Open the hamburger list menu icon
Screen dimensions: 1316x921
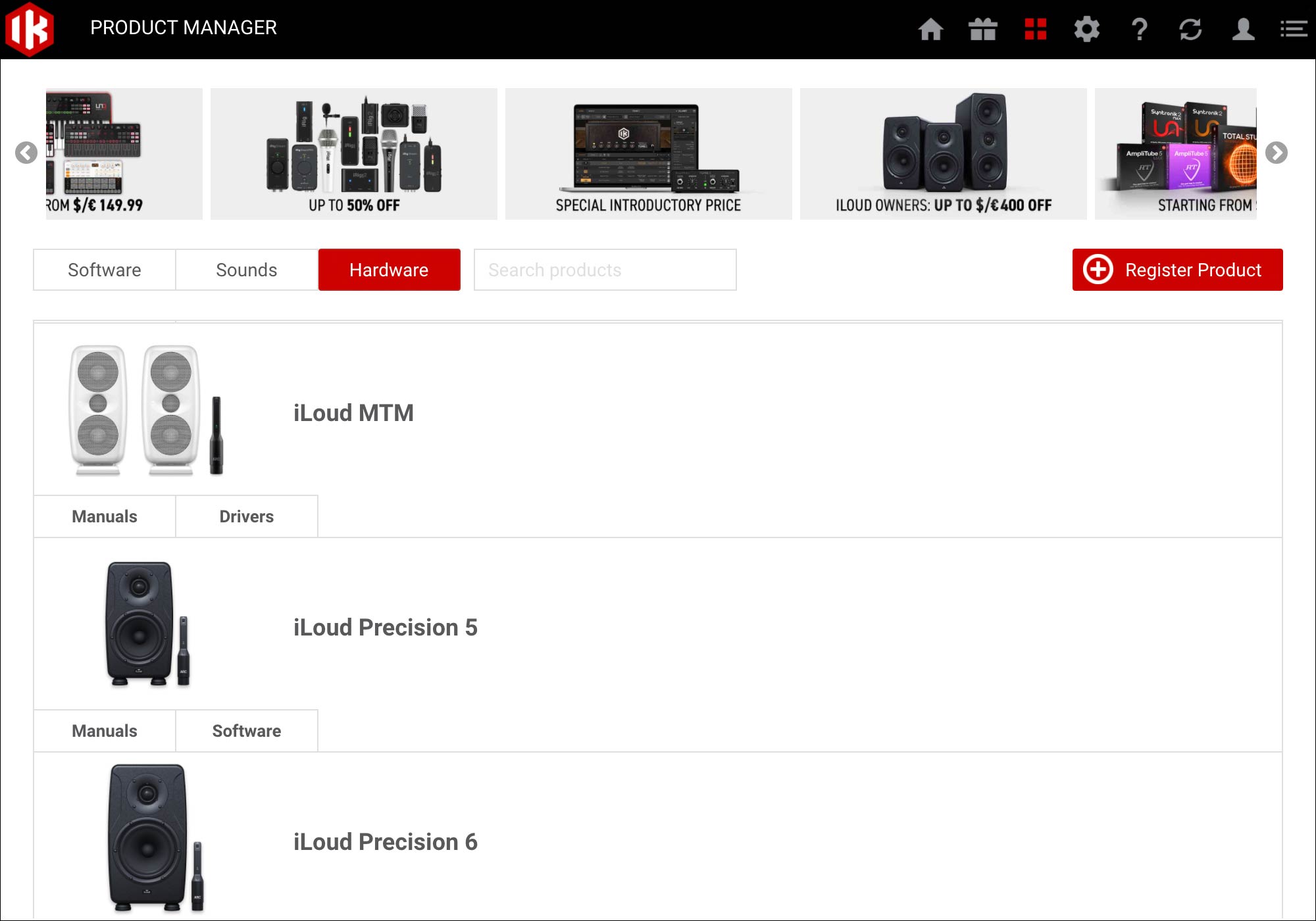(x=1293, y=29)
